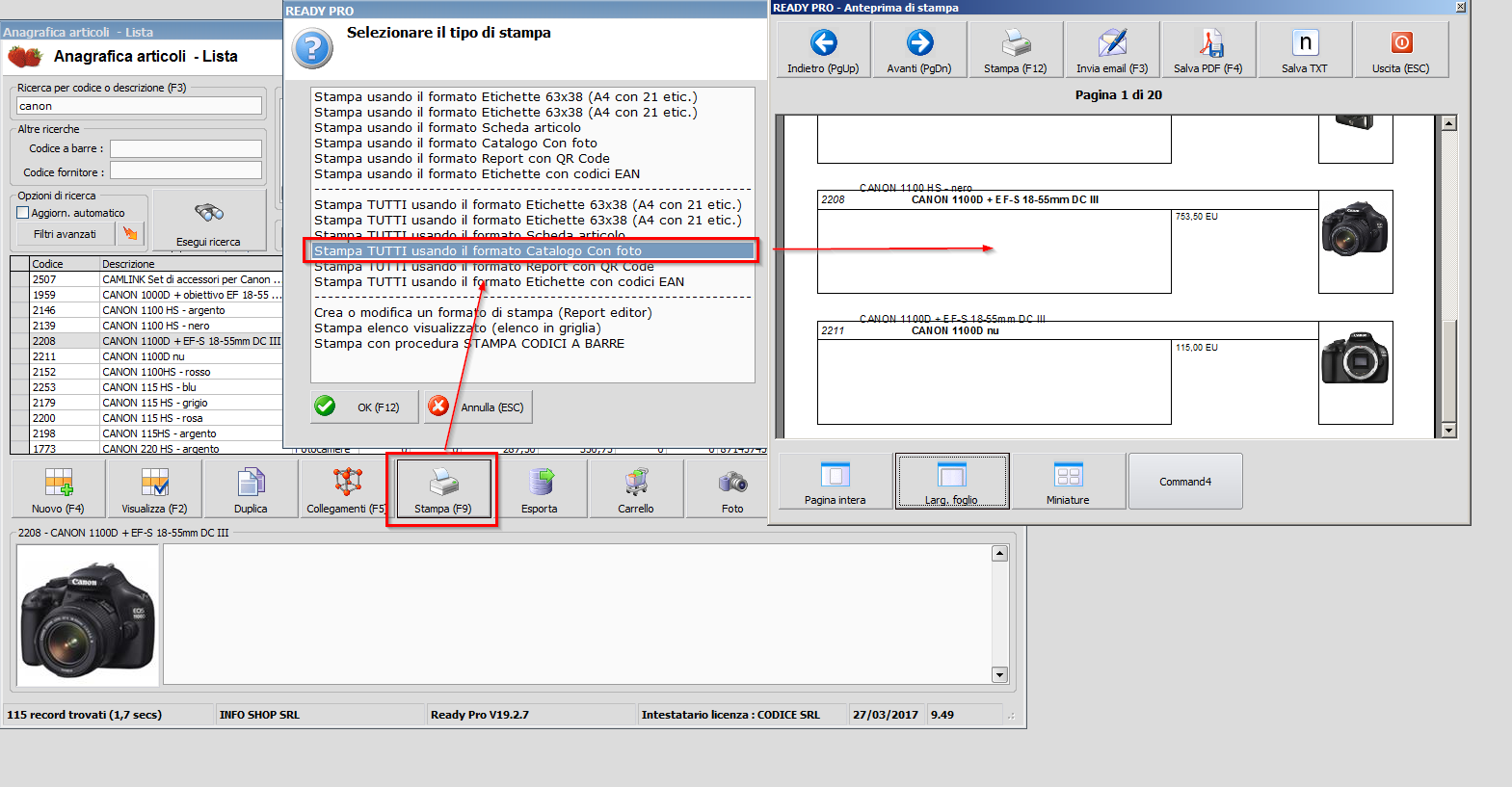Send with Invia email (F3) button
The height and width of the screenshot is (787, 1512).
(x=1112, y=50)
